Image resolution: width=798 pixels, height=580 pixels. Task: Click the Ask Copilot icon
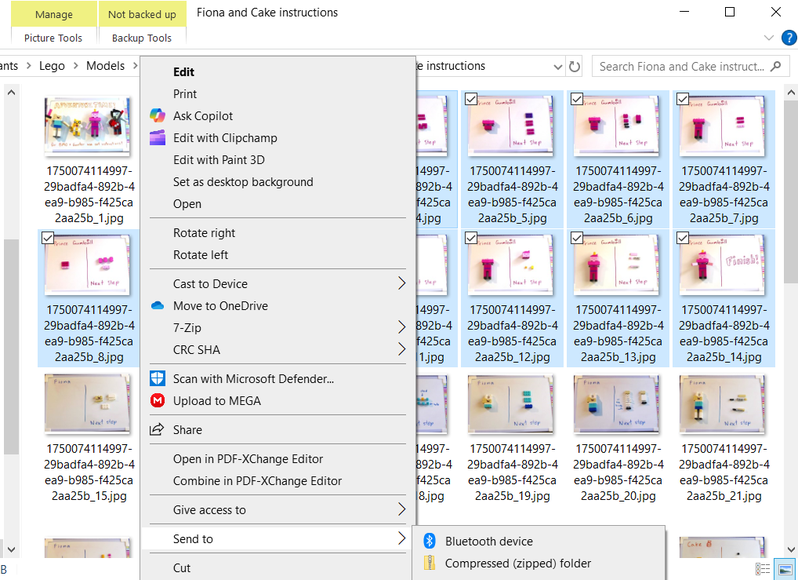[x=157, y=116]
